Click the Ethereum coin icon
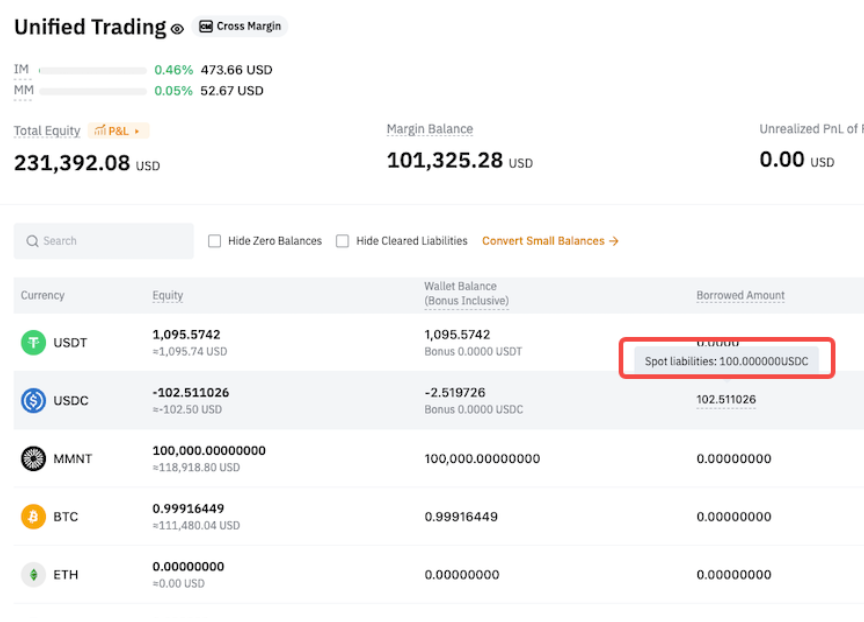Viewport: 864px width, 622px height. pyautogui.click(x=34, y=575)
